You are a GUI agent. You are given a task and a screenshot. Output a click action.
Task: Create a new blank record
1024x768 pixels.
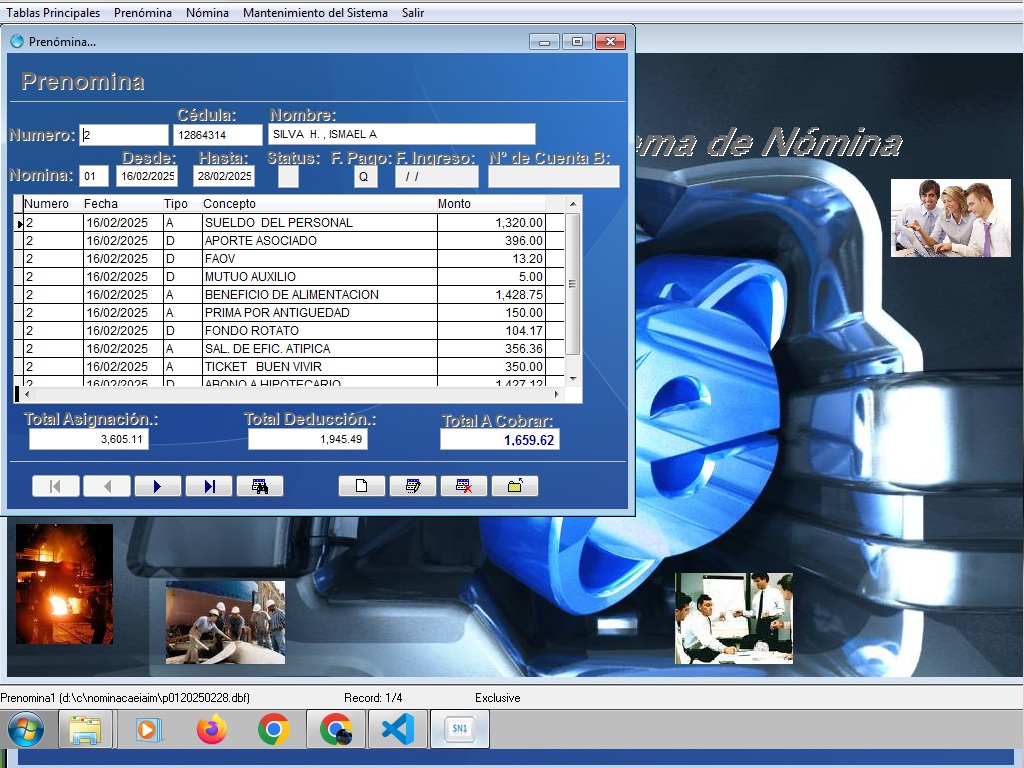coord(362,486)
